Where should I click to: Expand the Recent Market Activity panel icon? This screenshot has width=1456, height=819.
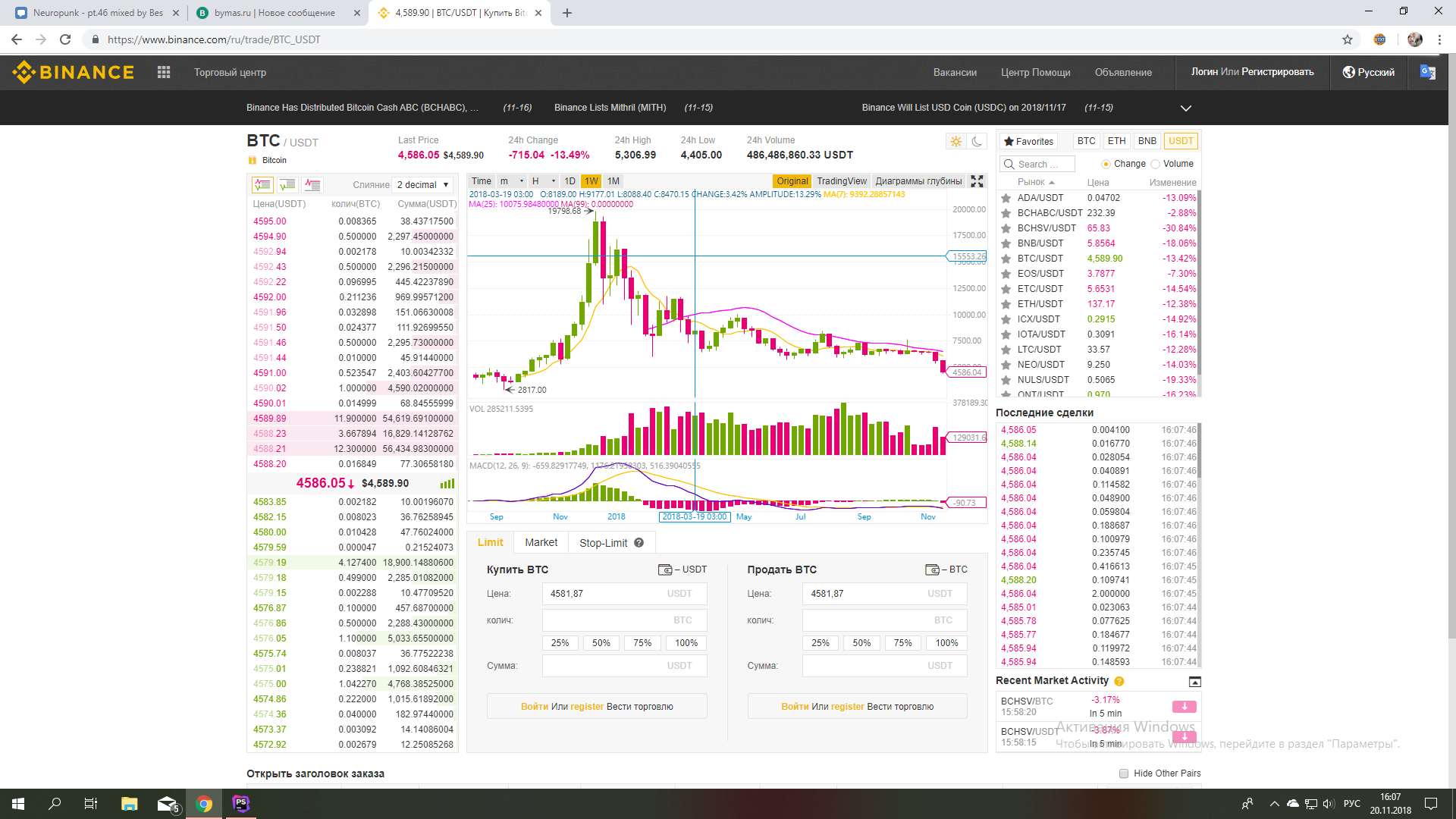point(1194,682)
